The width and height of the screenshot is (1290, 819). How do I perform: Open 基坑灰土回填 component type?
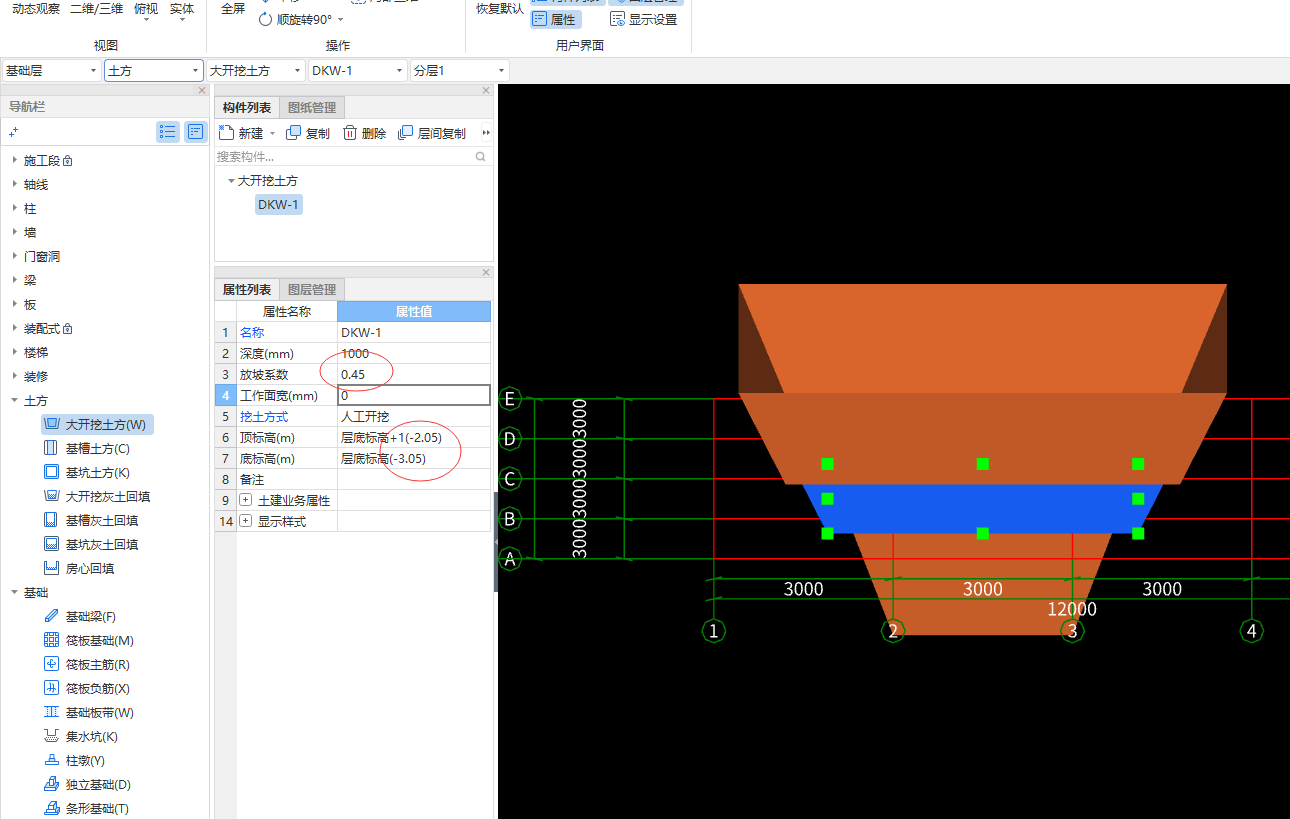coord(90,545)
